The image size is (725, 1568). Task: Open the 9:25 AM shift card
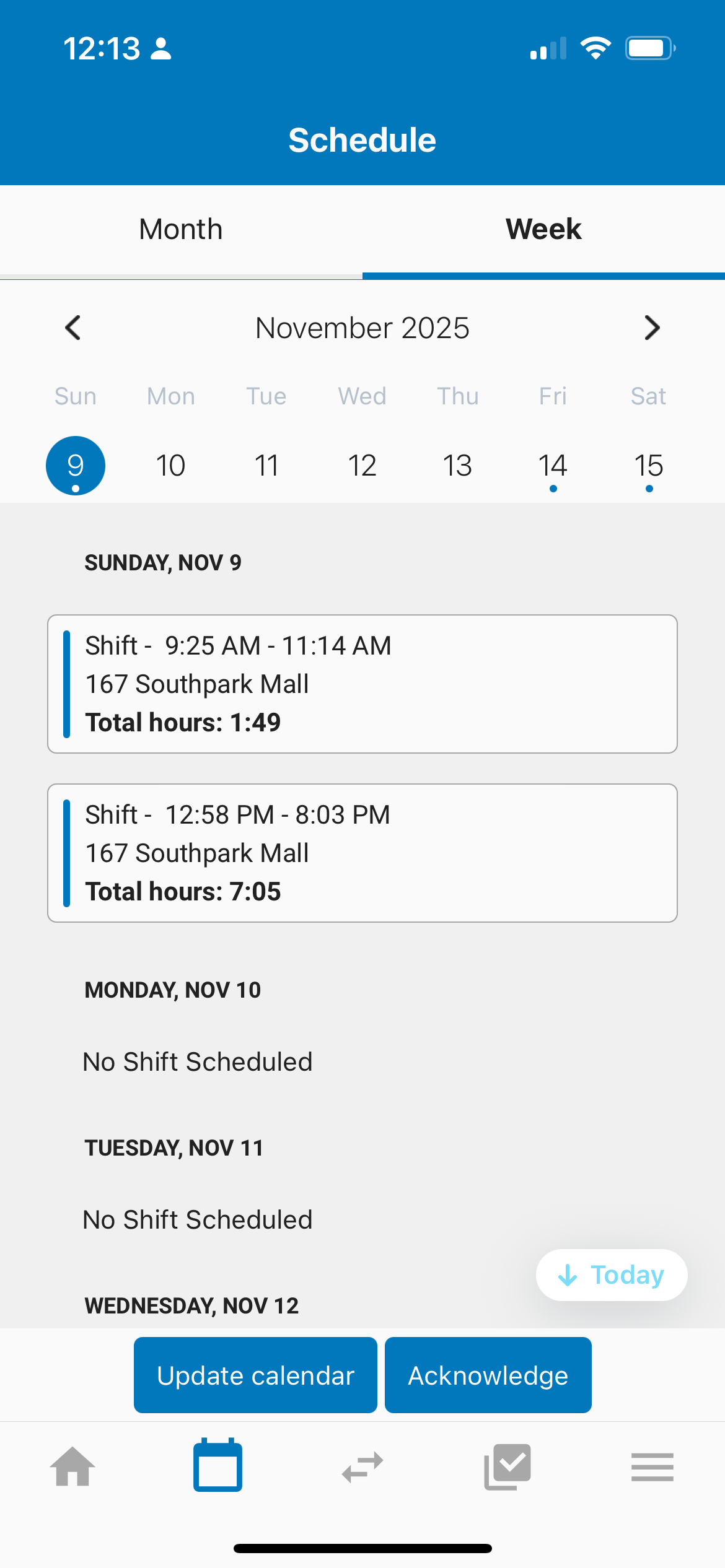pyautogui.click(x=362, y=684)
